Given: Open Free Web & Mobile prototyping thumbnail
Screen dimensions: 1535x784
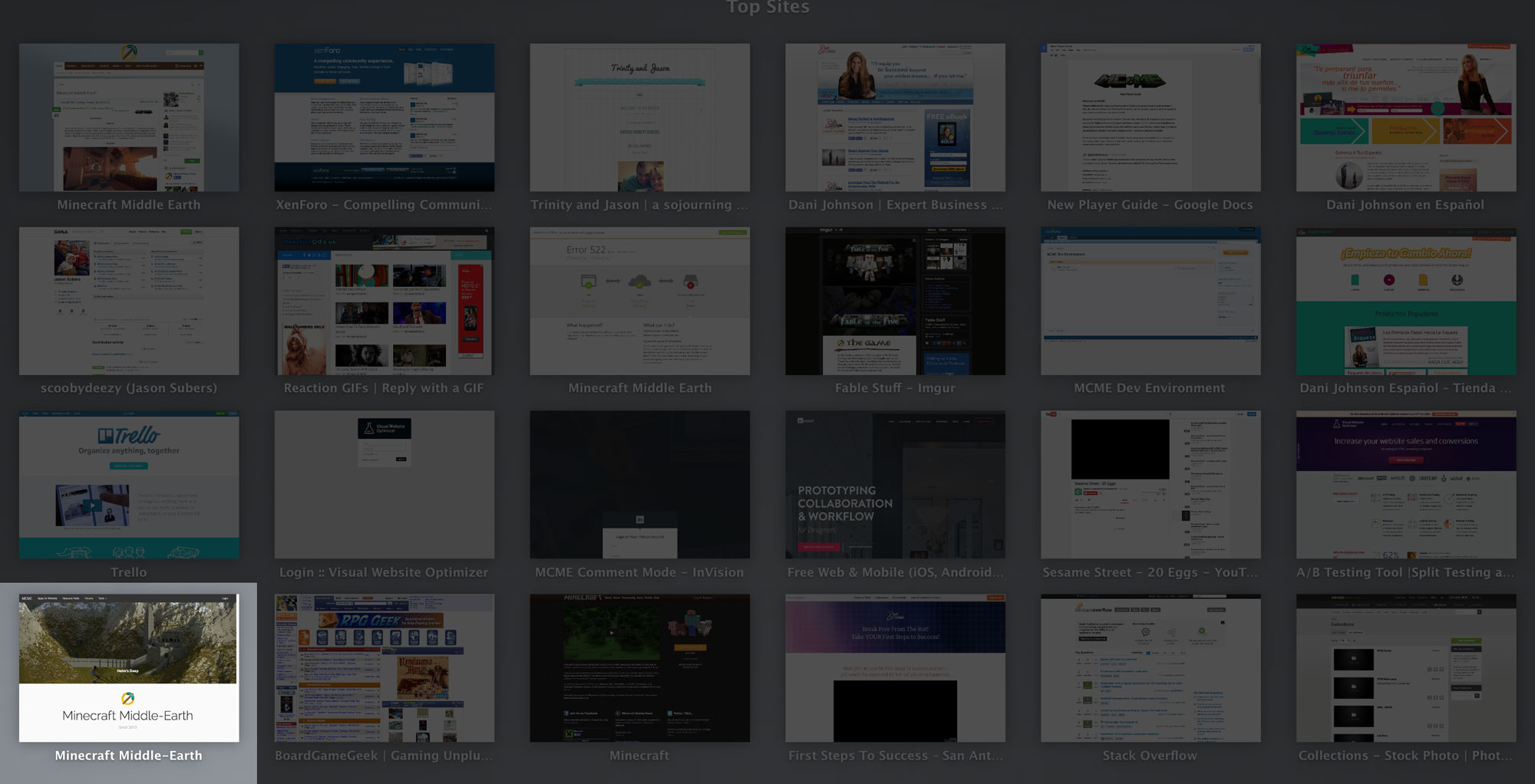Looking at the screenshot, I should click(x=896, y=485).
